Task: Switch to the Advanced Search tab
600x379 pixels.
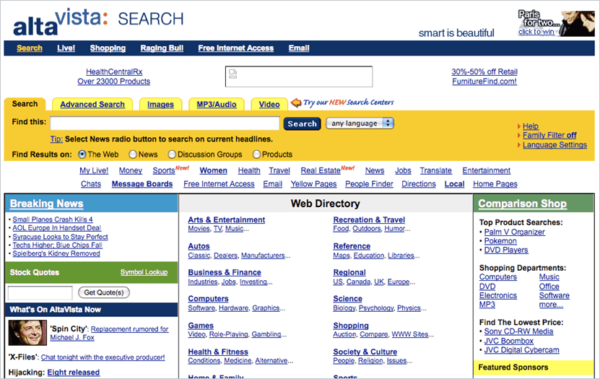Action: point(92,104)
